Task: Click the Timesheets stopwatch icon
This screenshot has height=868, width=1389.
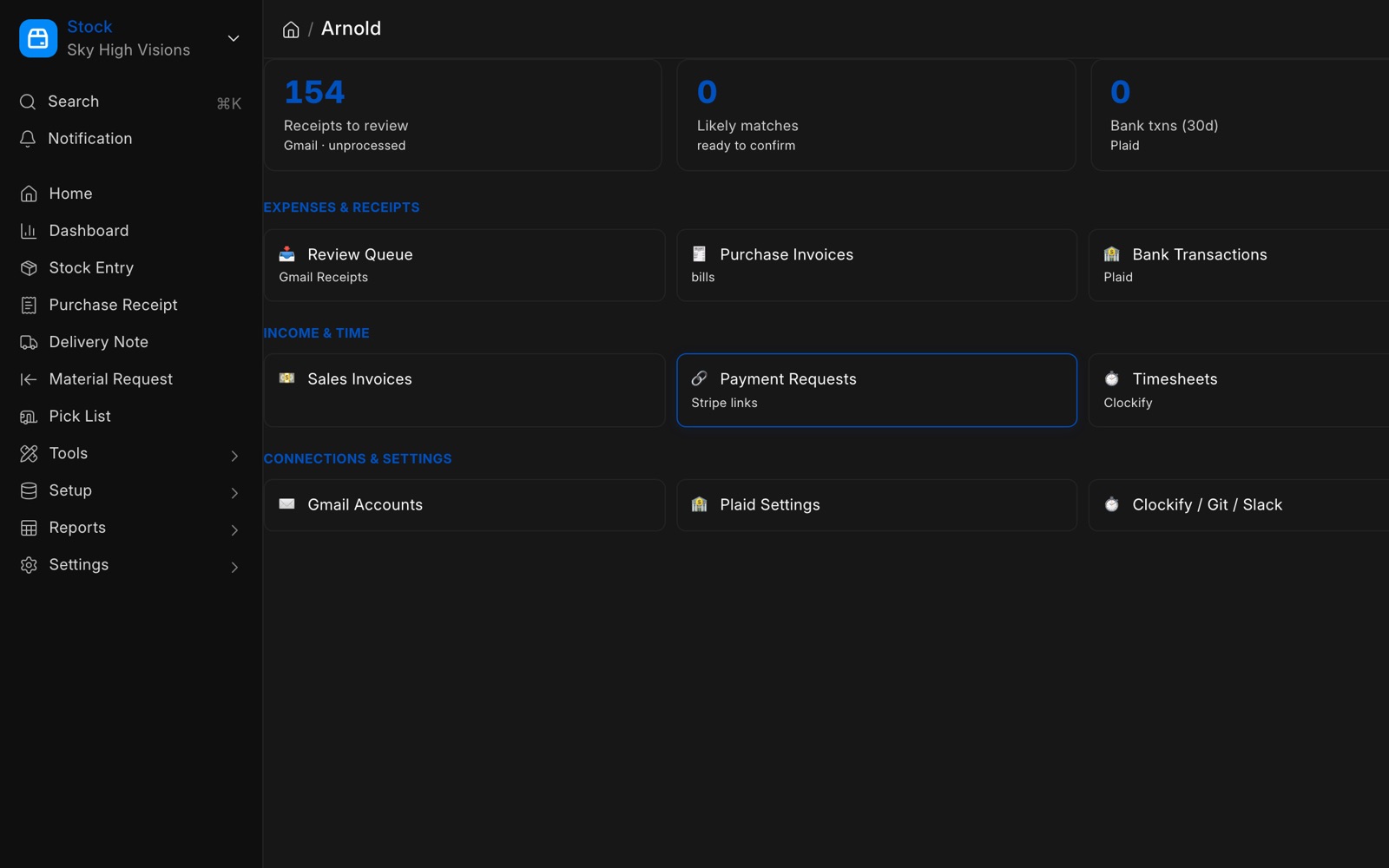Action: click(x=1112, y=378)
